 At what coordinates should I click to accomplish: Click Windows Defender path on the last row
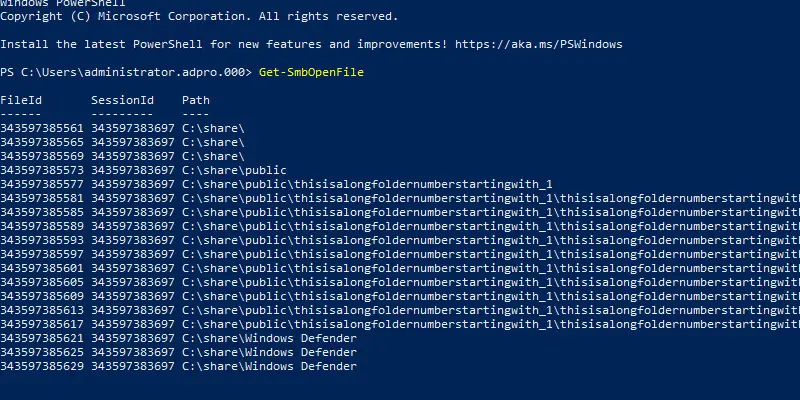tap(269, 366)
